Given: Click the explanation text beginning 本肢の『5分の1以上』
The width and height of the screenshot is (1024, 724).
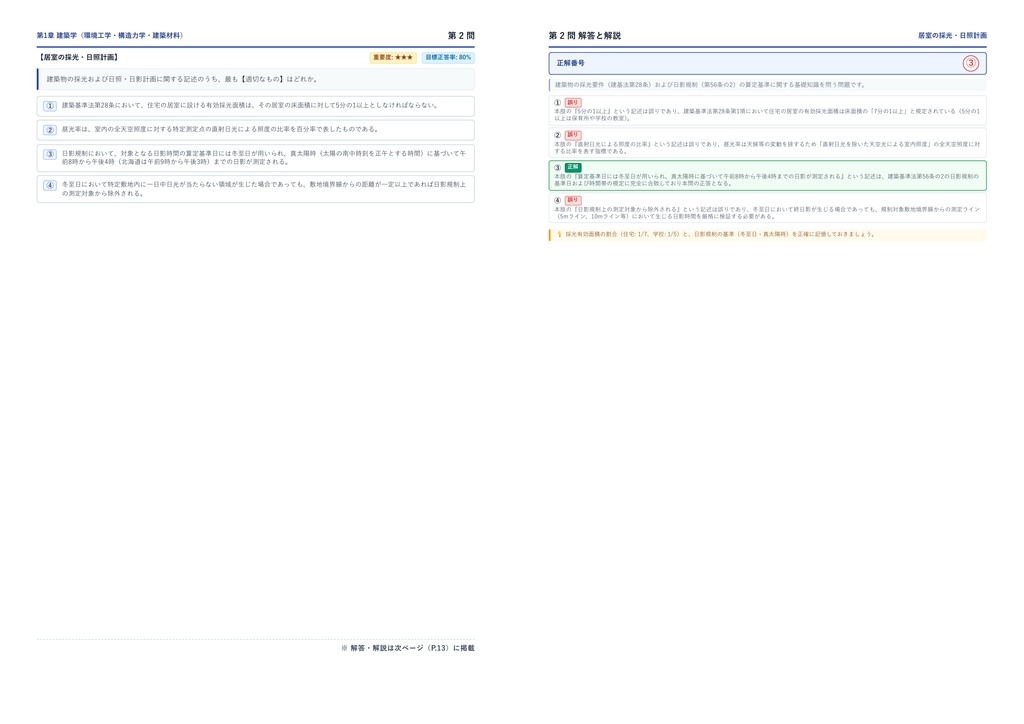Looking at the screenshot, I should tap(767, 115).
